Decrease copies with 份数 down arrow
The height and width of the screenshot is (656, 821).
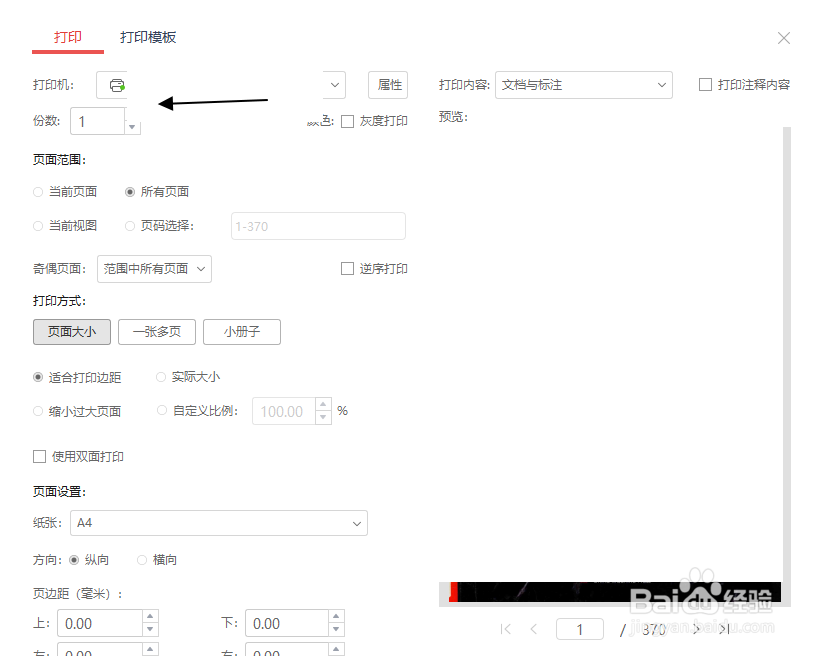pos(131,126)
